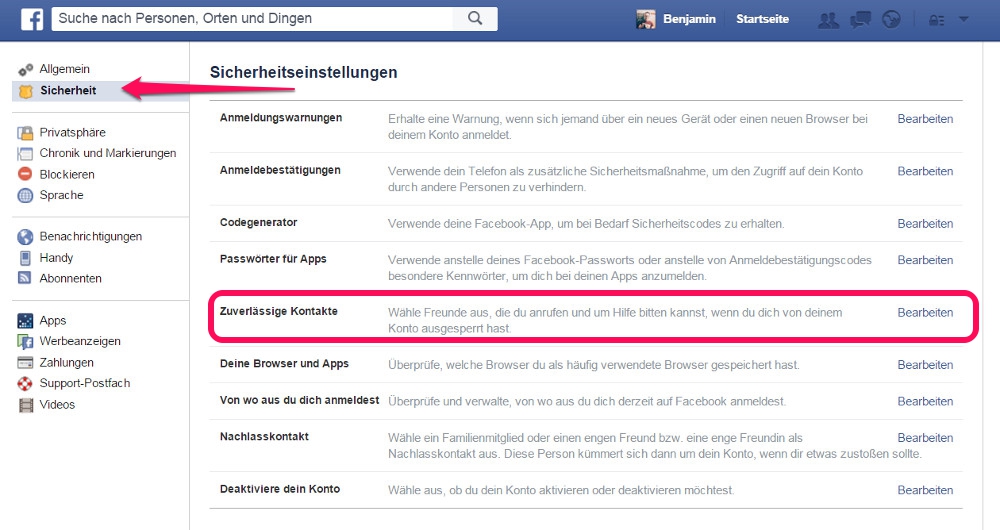Click the Zuverlässige Kontakte title
Screen dimensions: 1000x530
point(279,311)
